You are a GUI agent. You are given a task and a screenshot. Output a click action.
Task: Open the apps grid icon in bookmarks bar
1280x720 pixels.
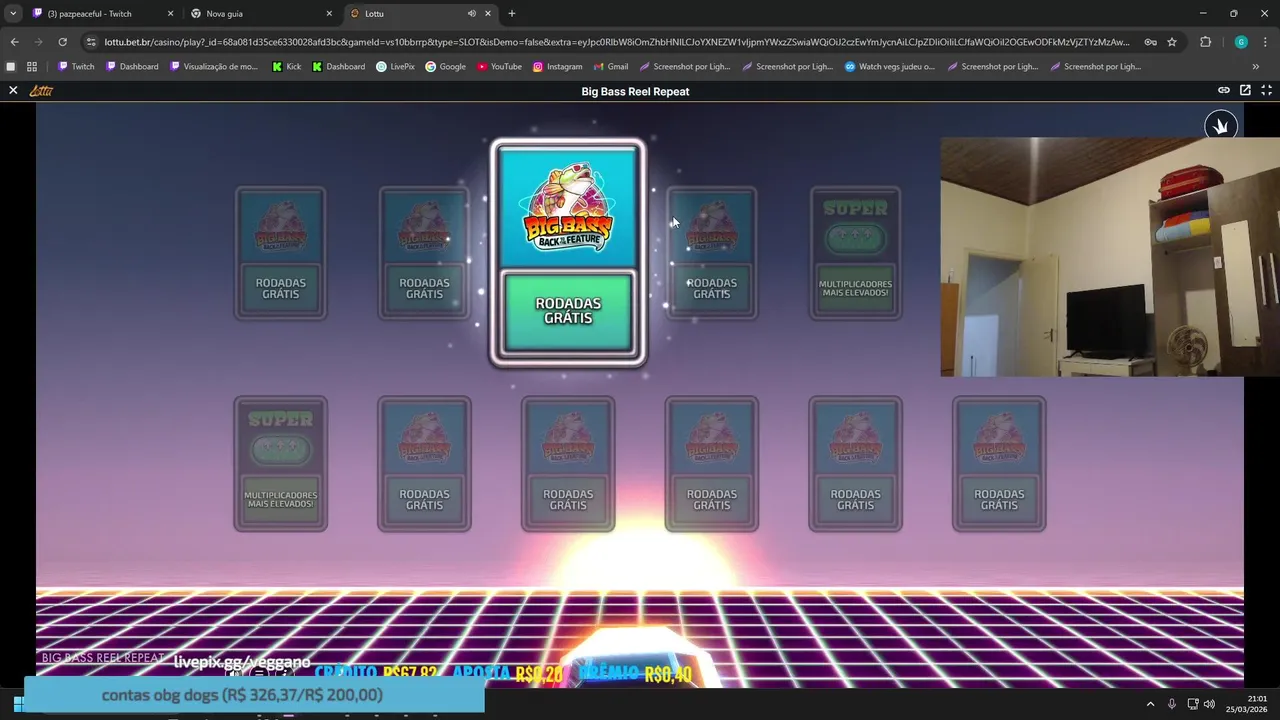click(x=32, y=67)
